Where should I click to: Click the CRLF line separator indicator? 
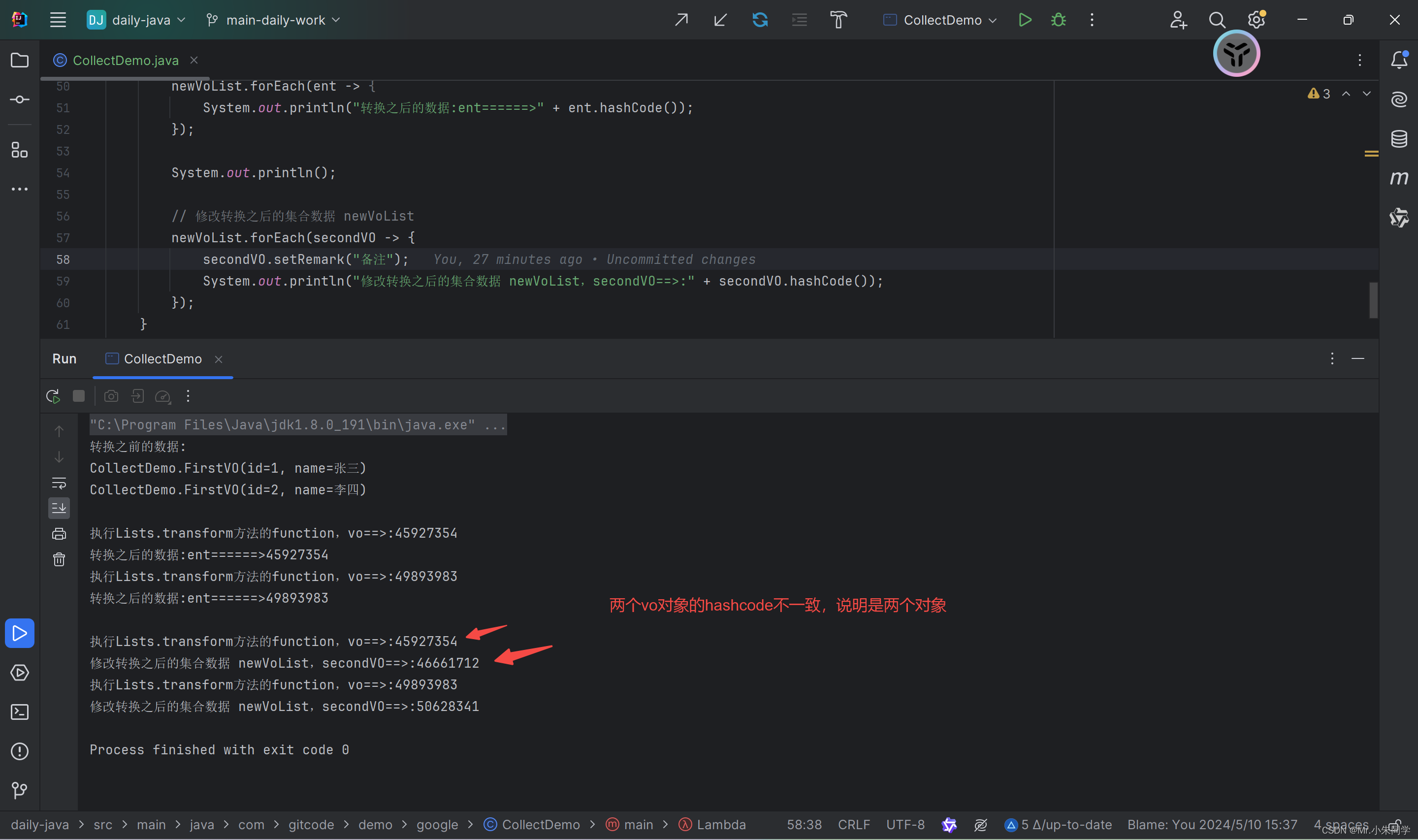tap(853, 825)
